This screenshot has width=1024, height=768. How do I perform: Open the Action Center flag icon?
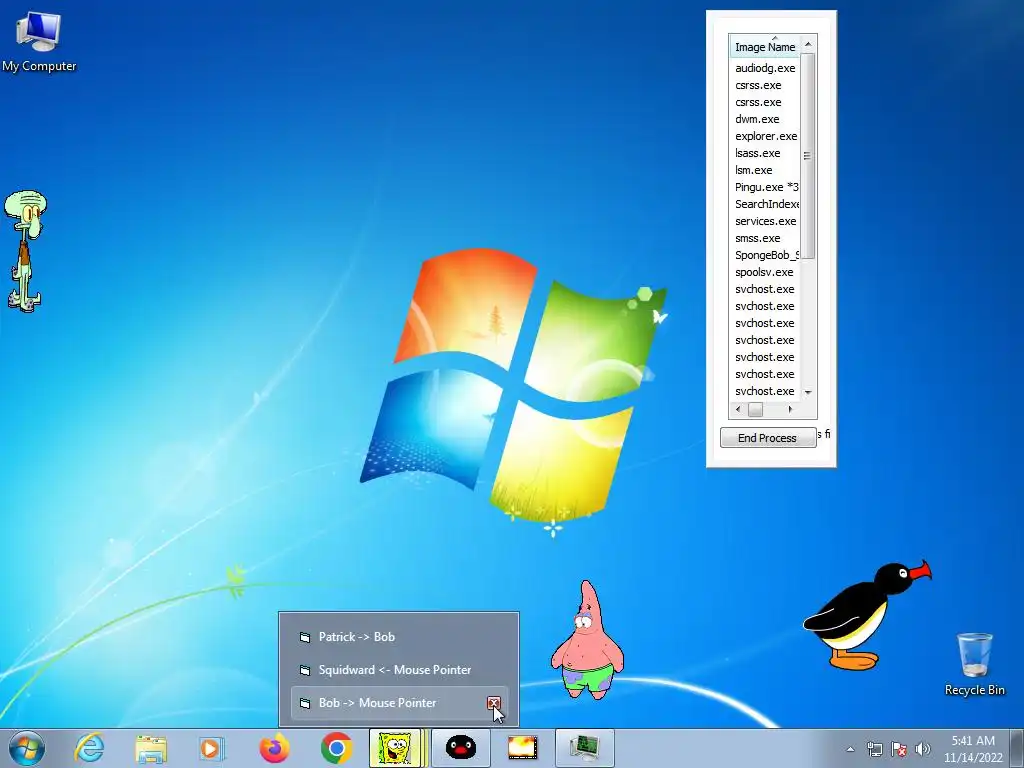(x=899, y=749)
